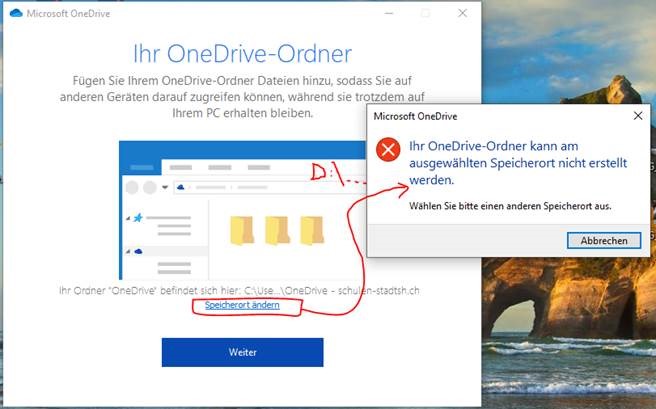Screen dimensions: 656x409
Task: Close the Microsoft OneDrive error dialog
Action: pos(638,116)
